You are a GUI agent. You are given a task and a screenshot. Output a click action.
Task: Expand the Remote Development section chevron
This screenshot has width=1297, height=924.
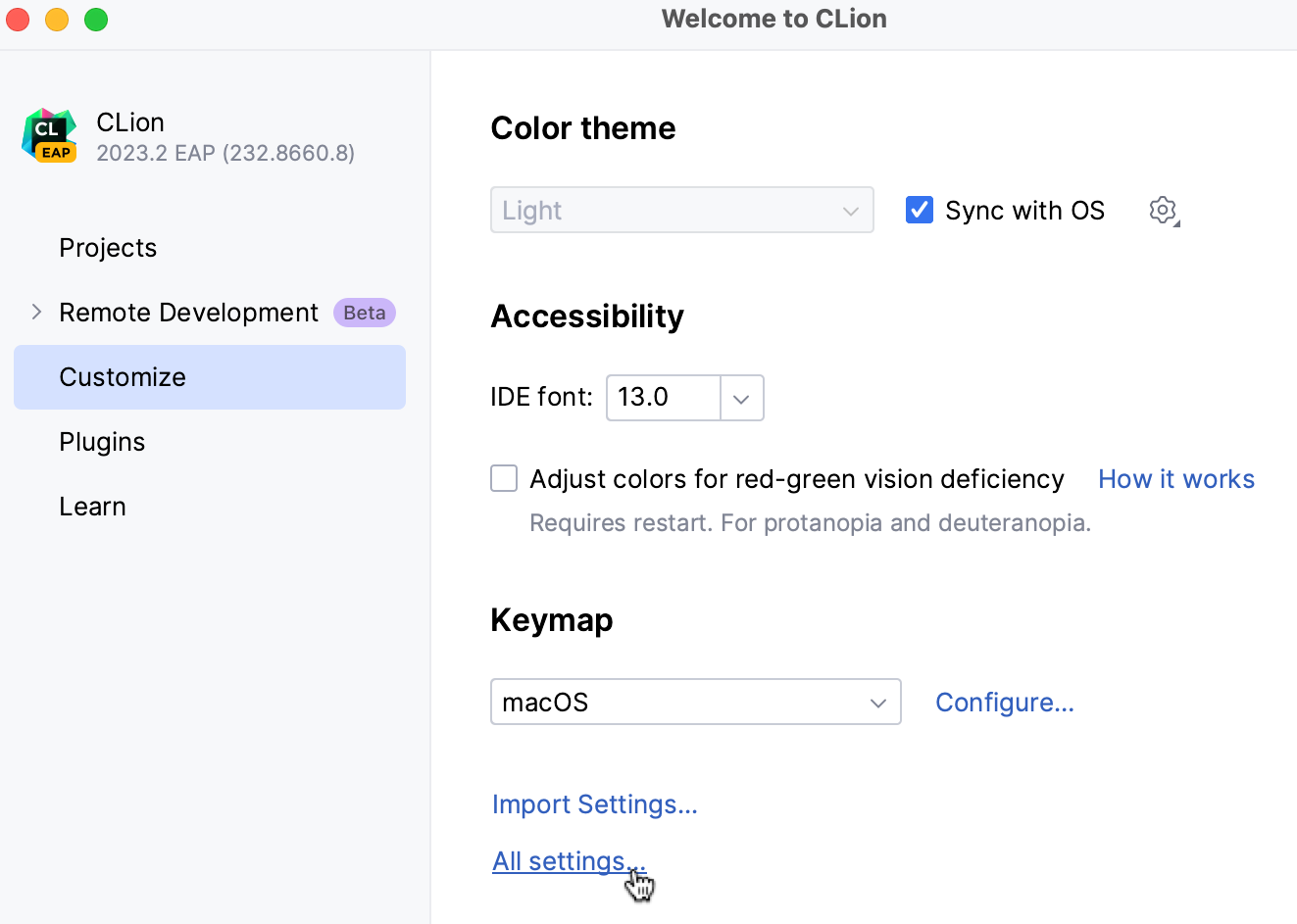pyautogui.click(x=37, y=312)
